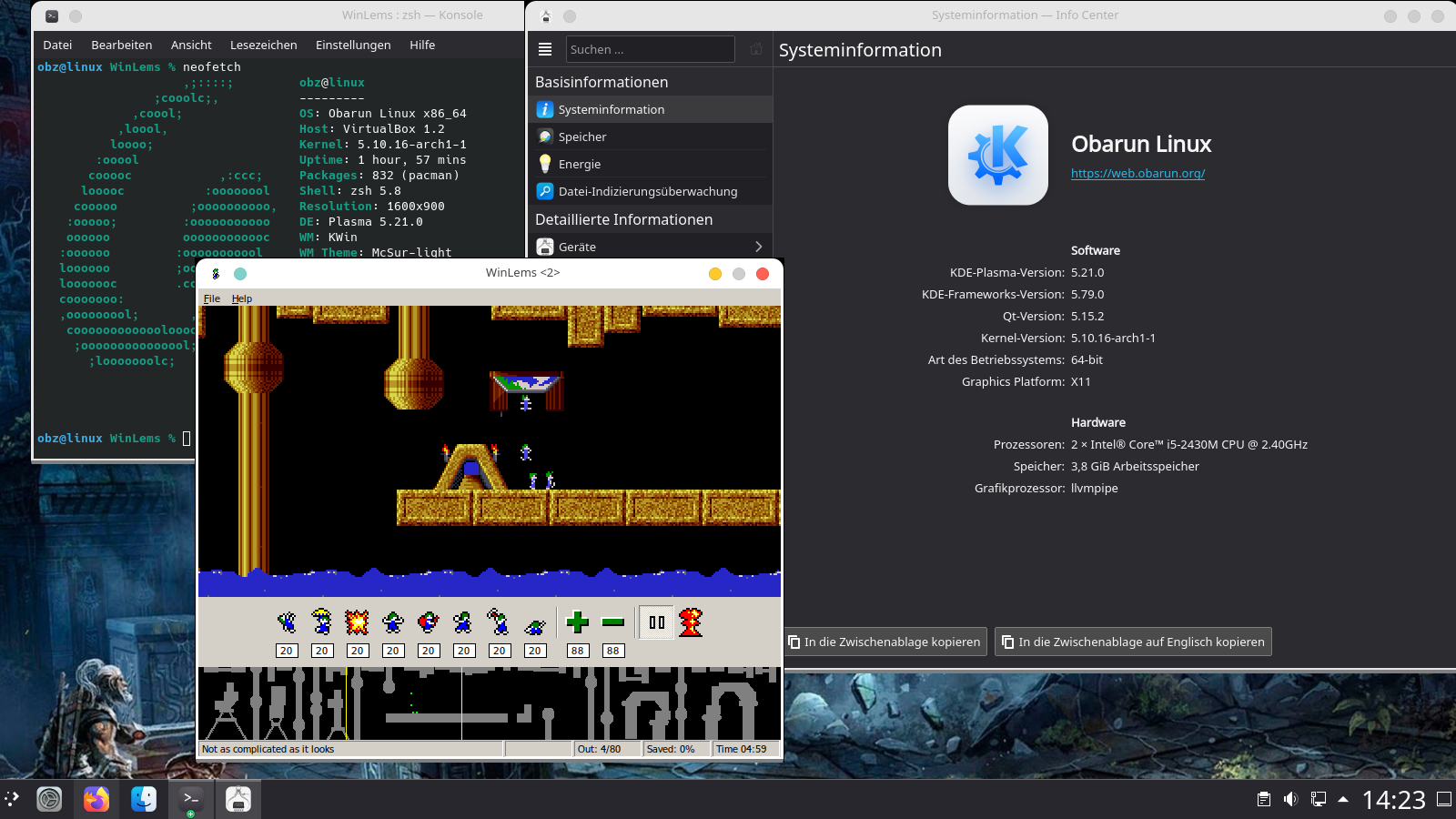Click the '88' box under the plus icon

[x=578, y=651]
